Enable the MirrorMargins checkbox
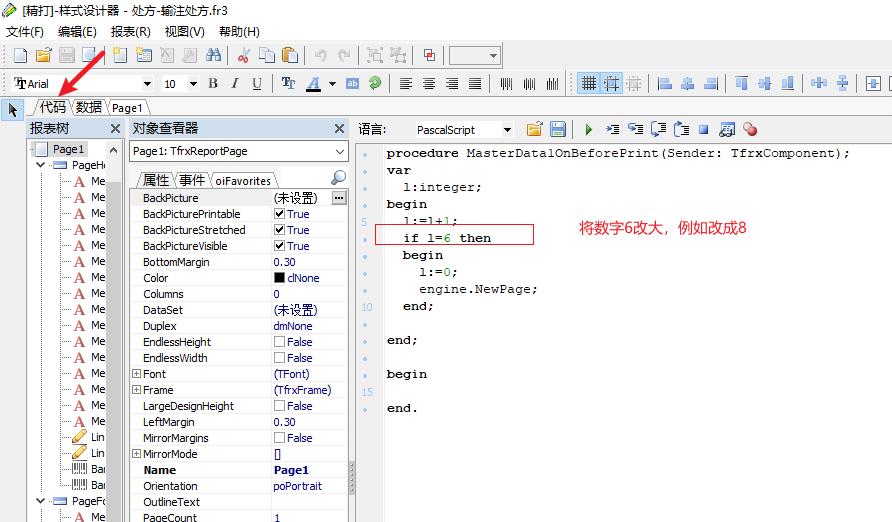This screenshot has width=892, height=522. click(x=280, y=438)
